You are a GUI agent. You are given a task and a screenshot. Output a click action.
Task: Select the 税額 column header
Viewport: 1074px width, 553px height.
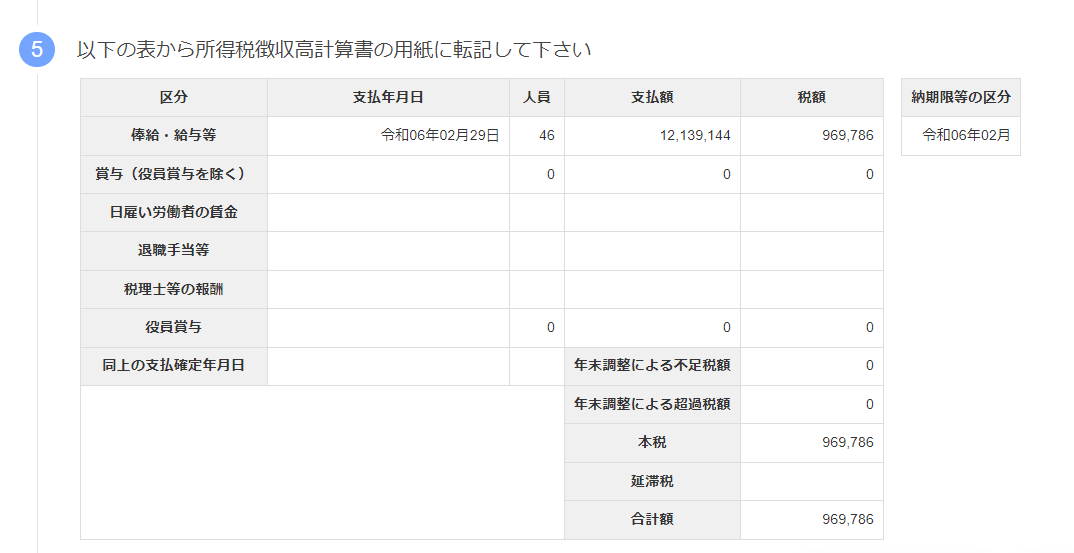tap(812, 97)
